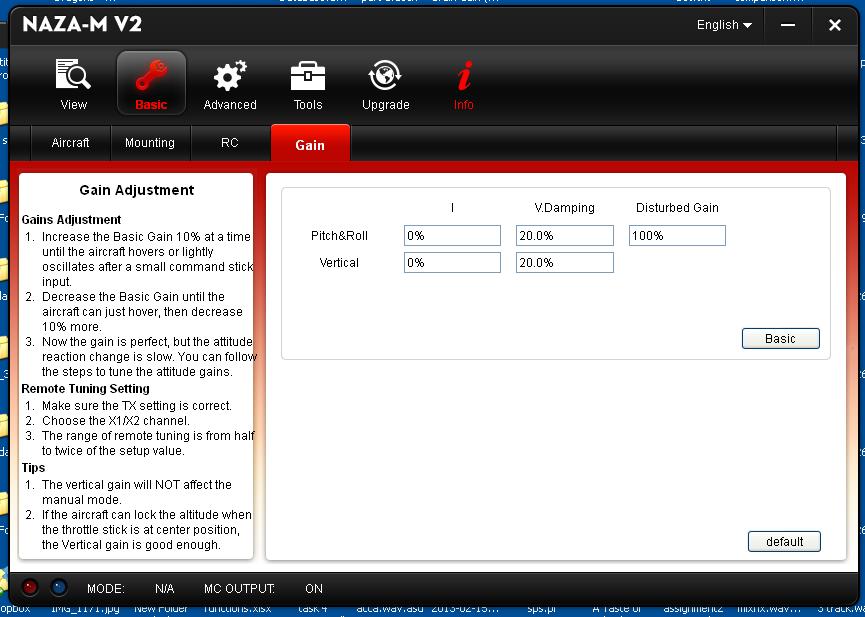865x617 pixels.
Task: Click the red status indicator light
Action: click(30, 588)
